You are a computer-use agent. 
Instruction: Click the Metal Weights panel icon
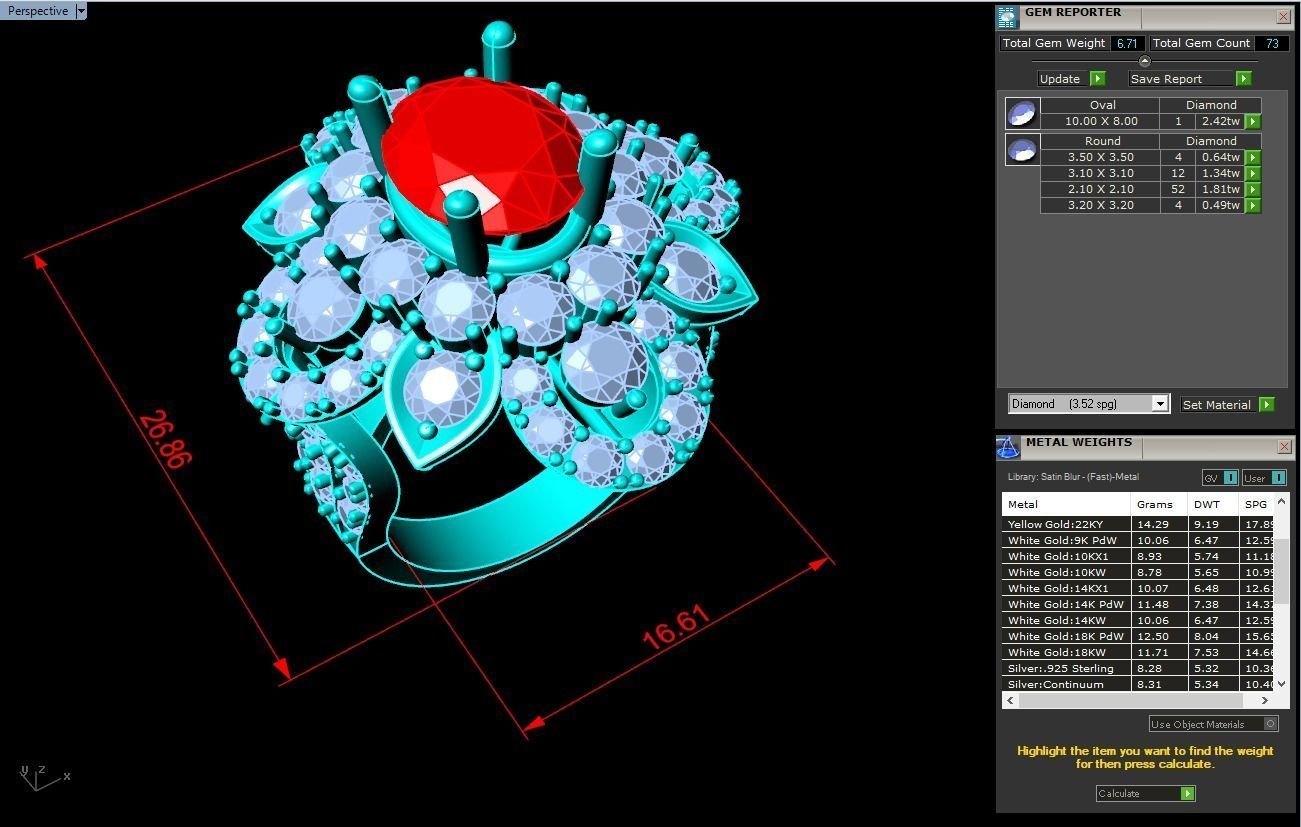[1007, 447]
